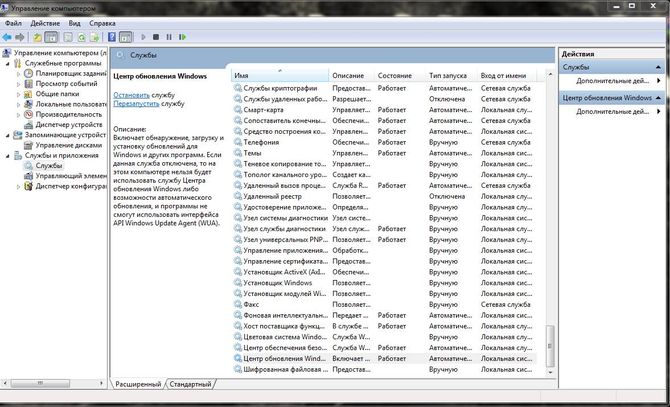The height and width of the screenshot is (407, 670).
Task: Select the Телефония service
Action: pyautogui.click(x=384, y=142)
